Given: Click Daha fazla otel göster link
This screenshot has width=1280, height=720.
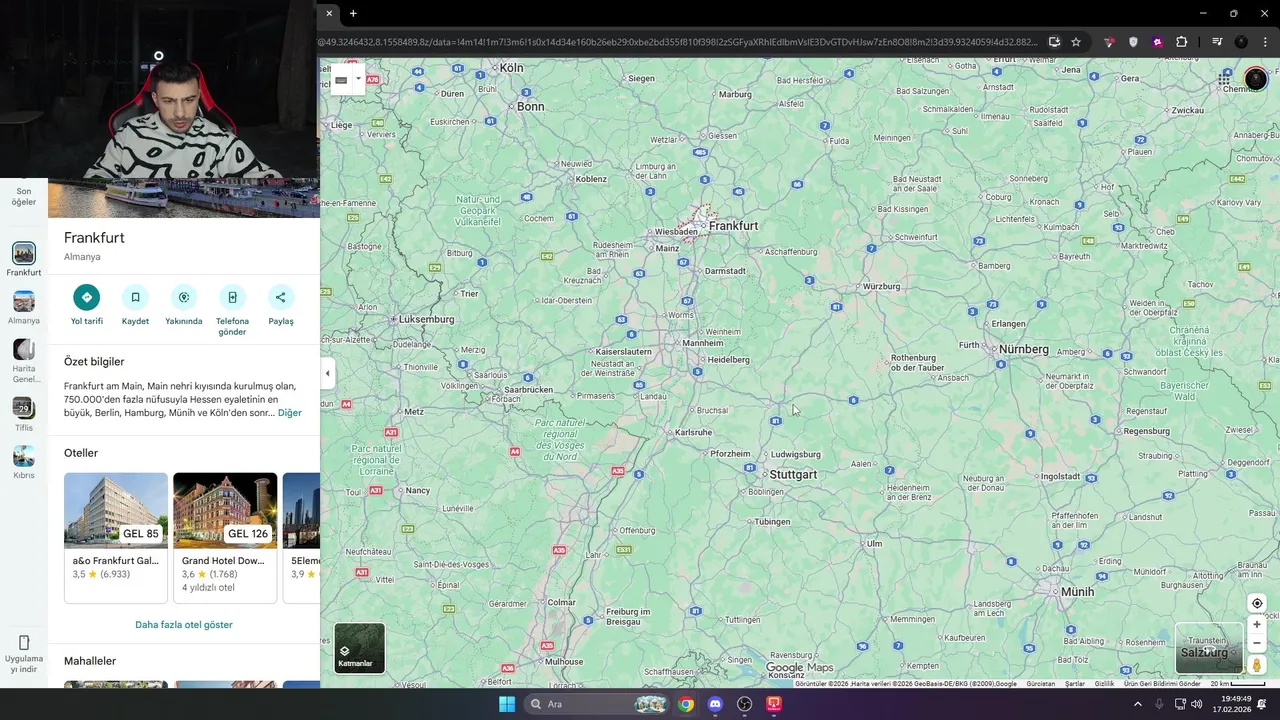Looking at the screenshot, I should click(184, 625).
